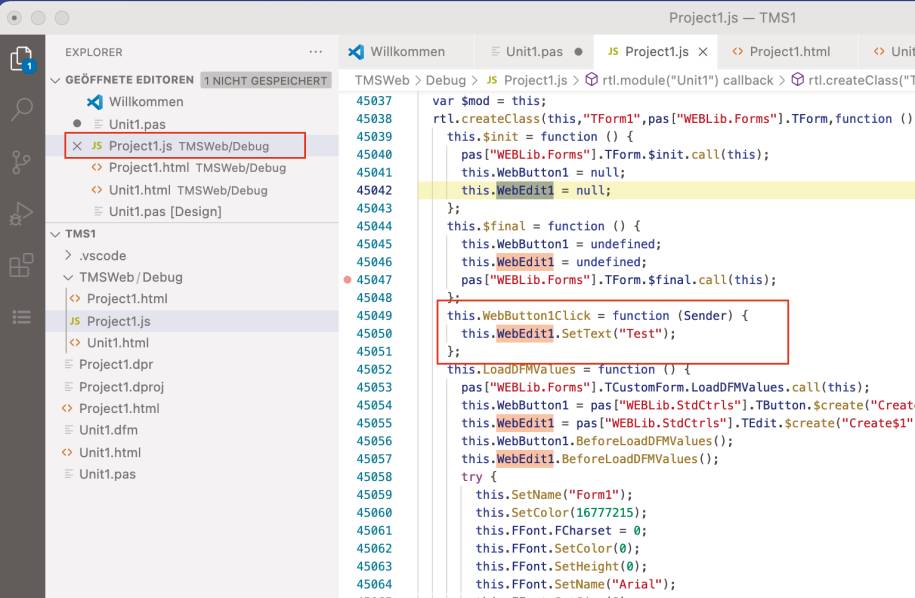The height and width of the screenshot is (598, 915).
Task: Open the Source Control view icon
Action: pos(22,162)
